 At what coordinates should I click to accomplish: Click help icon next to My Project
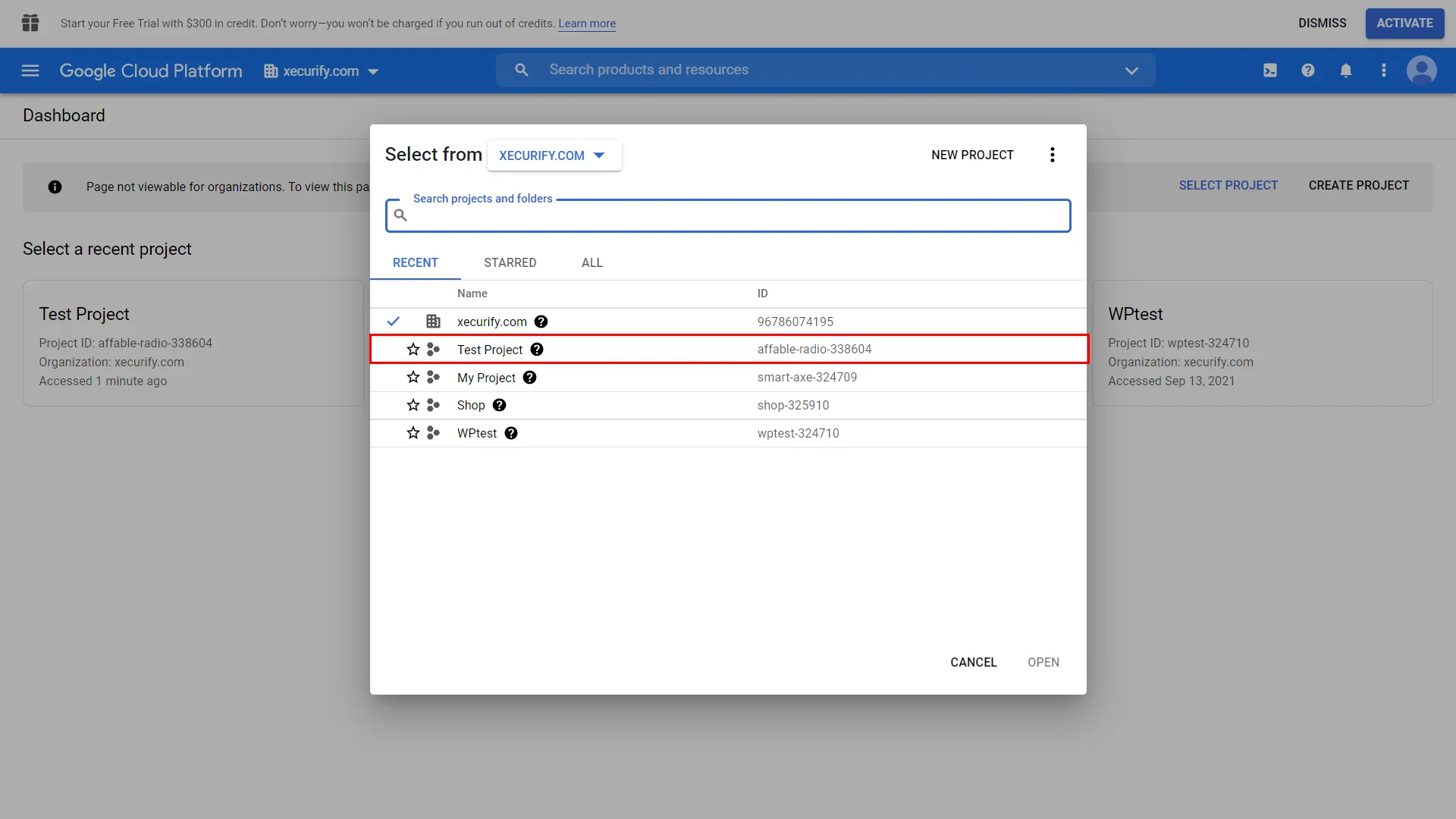click(x=530, y=378)
